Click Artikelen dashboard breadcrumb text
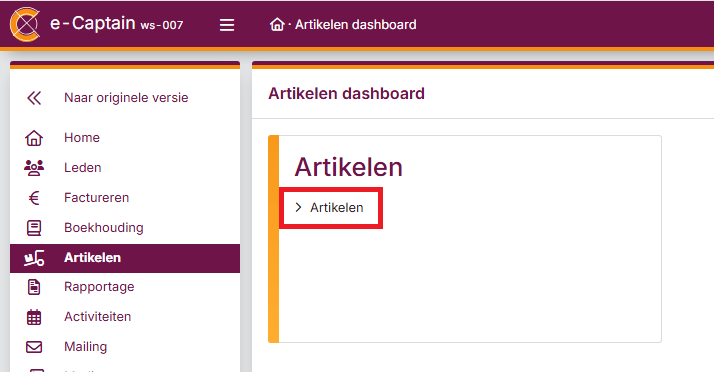The width and height of the screenshot is (714, 372). point(356,25)
